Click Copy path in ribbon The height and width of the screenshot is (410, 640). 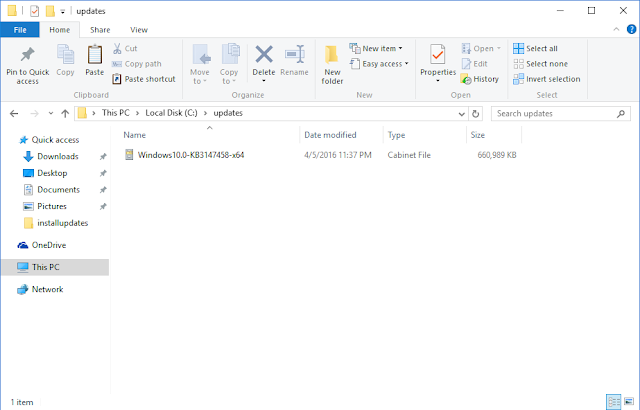point(137,64)
